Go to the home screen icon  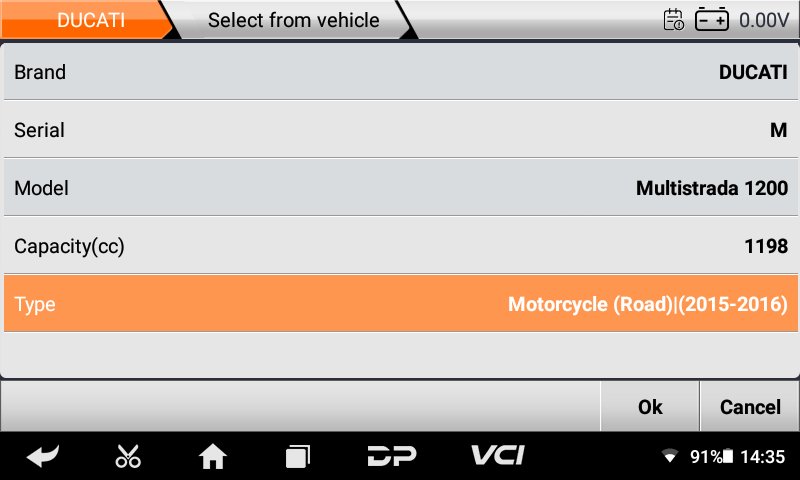[212, 457]
